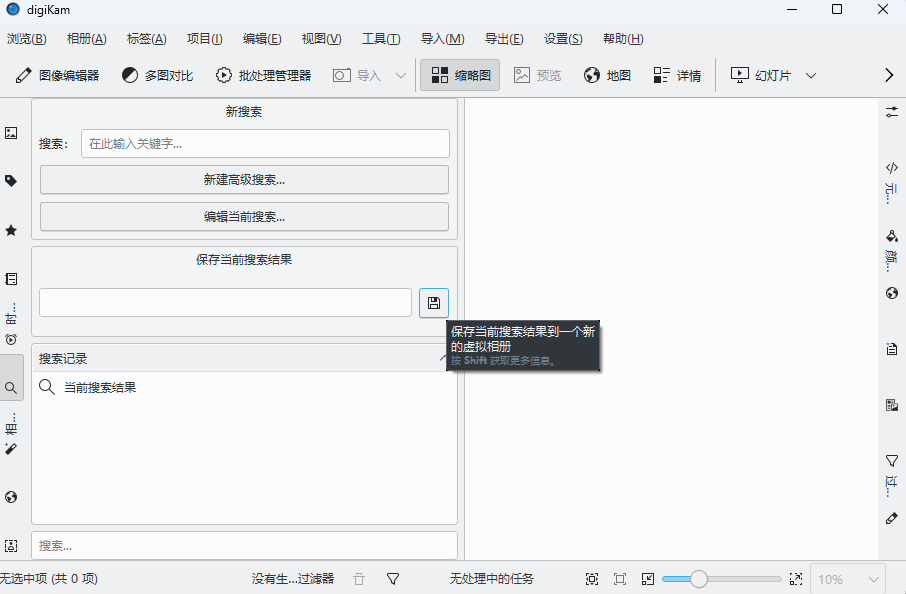Toggle the Map (地图) view mode
Screen dimensions: 906x594
pos(607,75)
